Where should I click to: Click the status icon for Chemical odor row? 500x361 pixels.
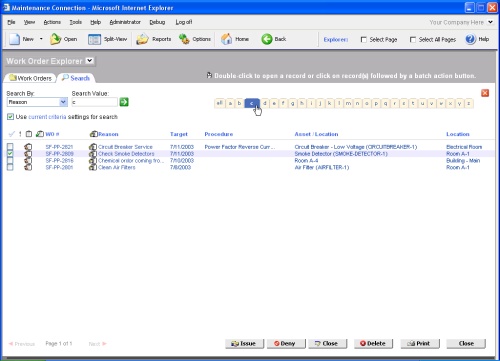(28, 160)
